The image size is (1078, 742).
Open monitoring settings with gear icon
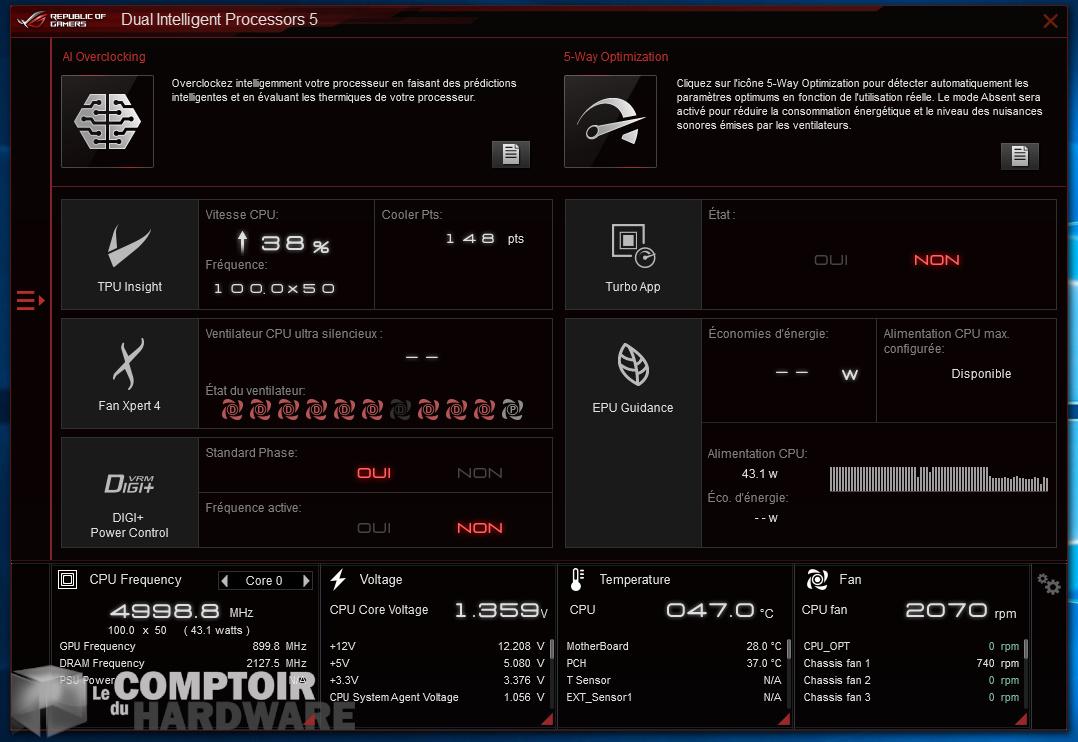[1049, 584]
